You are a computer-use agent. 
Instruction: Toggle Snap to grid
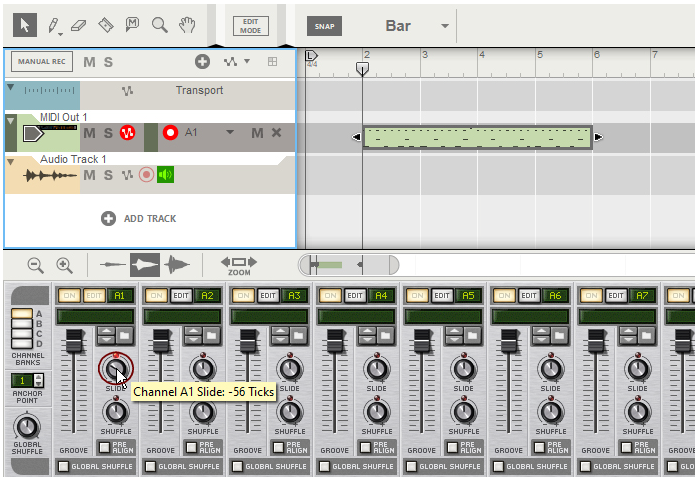click(323, 26)
